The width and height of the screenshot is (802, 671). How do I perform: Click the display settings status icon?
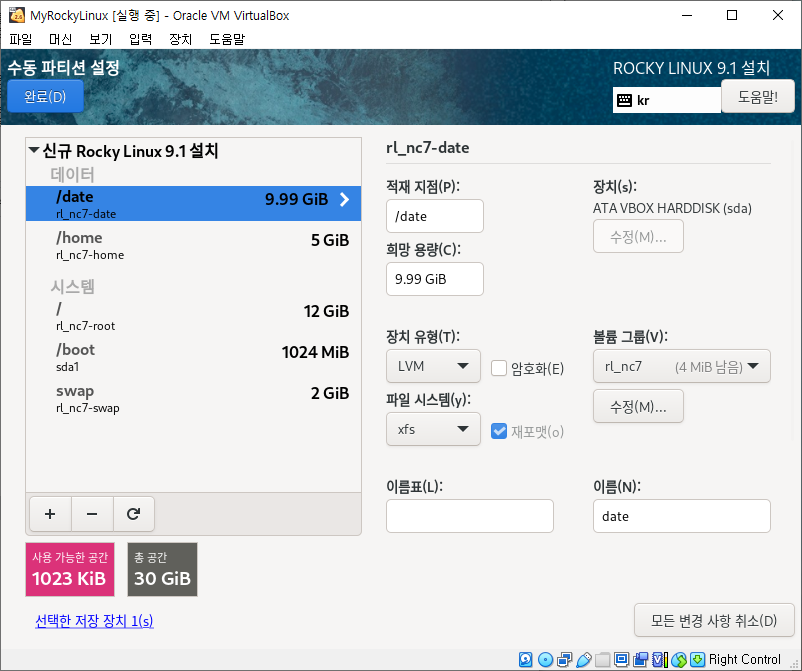click(x=621, y=660)
